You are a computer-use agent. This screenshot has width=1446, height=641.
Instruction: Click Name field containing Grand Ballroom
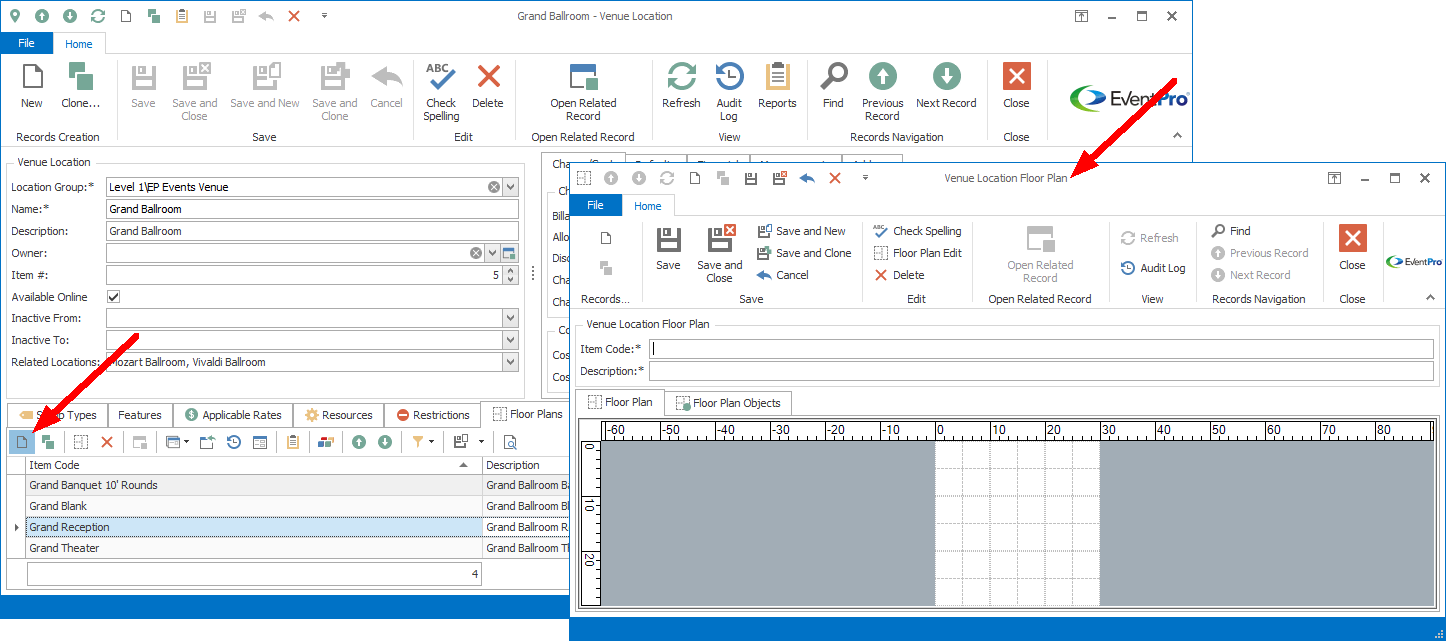click(312, 209)
